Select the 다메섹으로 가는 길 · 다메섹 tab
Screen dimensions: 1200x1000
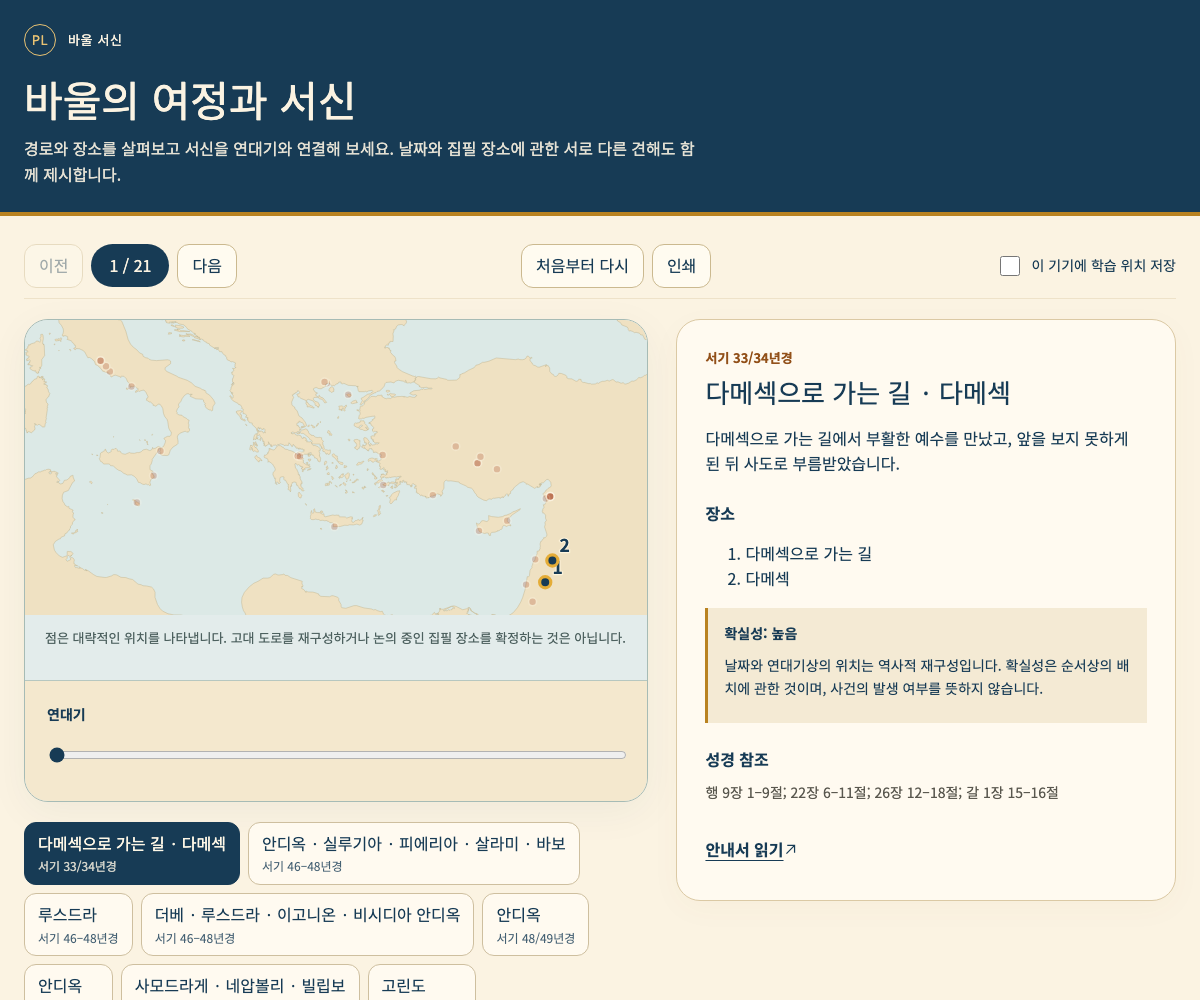pos(132,853)
